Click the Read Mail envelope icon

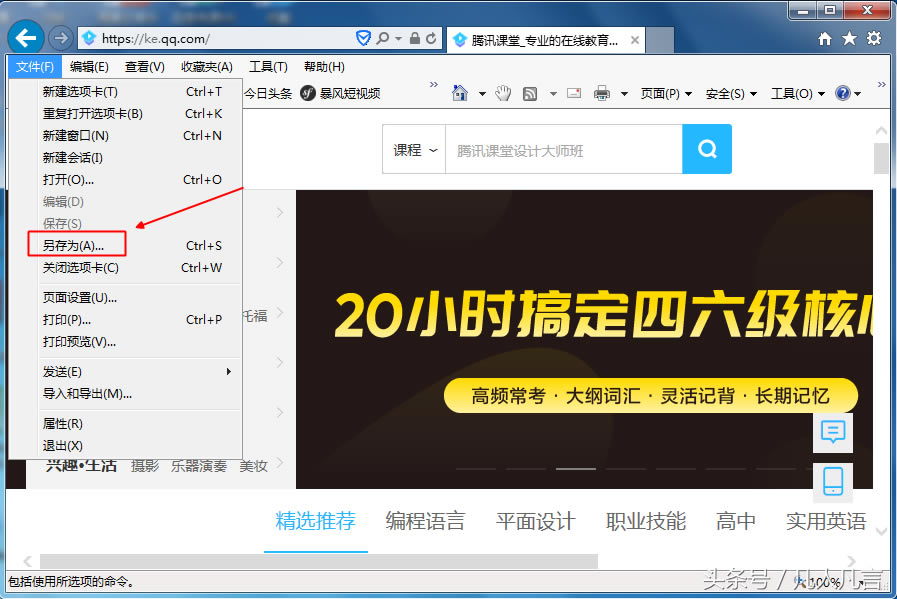(573, 93)
